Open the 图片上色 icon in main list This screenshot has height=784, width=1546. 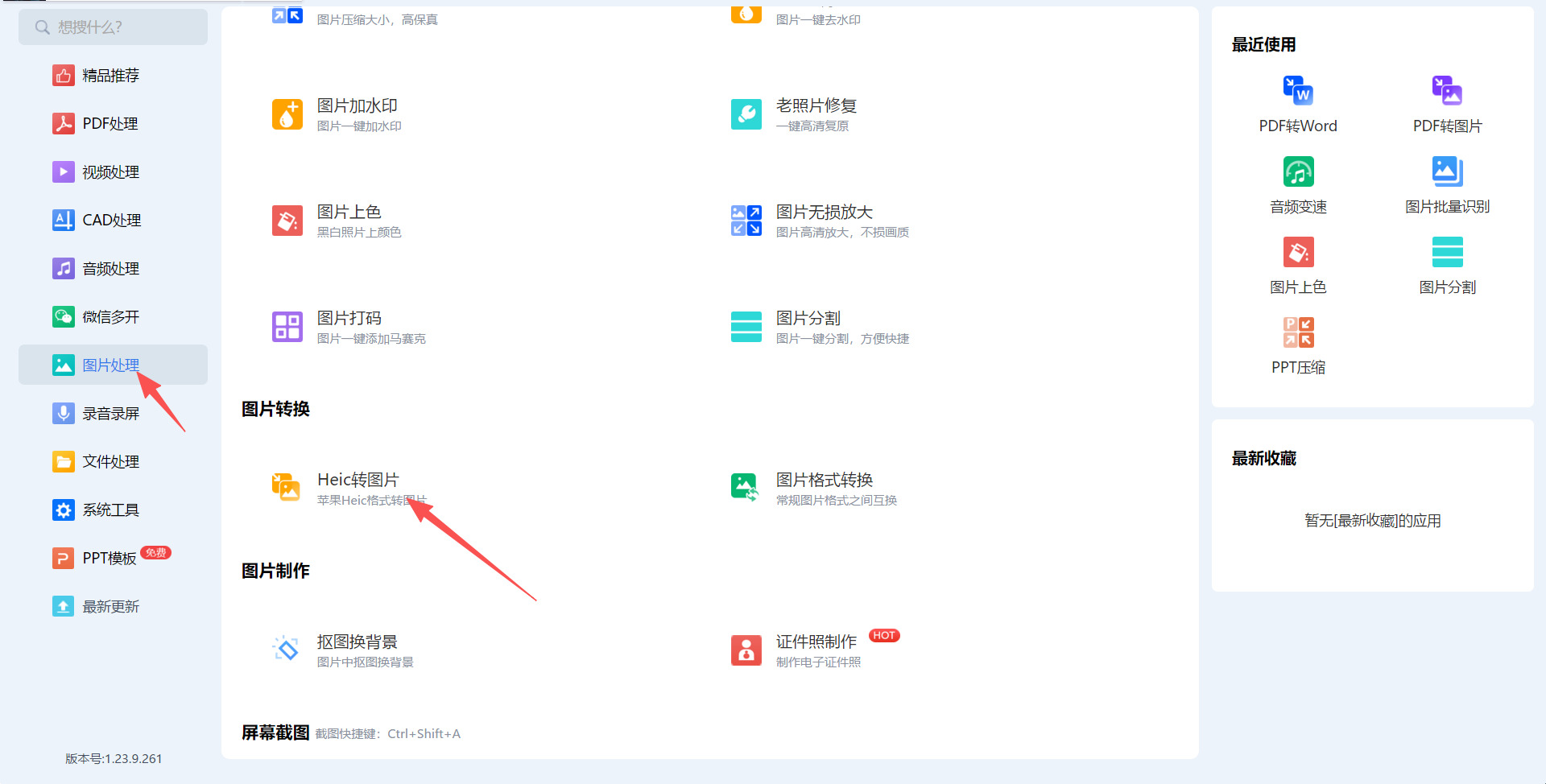click(x=287, y=221)
